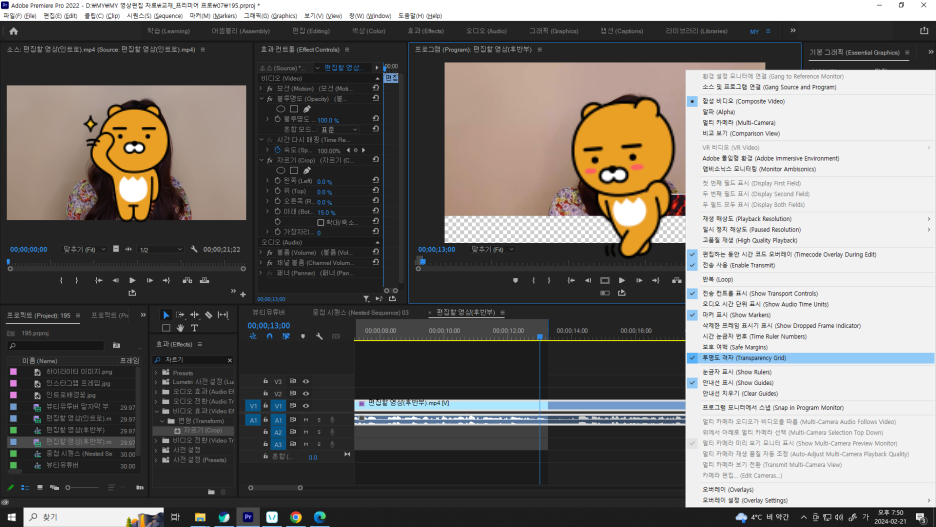Image resolution: width=936 pixels, height=527 pixels.
Task: Open Program monitor Fit zoom dropdown
Action: pyautogui.click(x=492, y=249)
